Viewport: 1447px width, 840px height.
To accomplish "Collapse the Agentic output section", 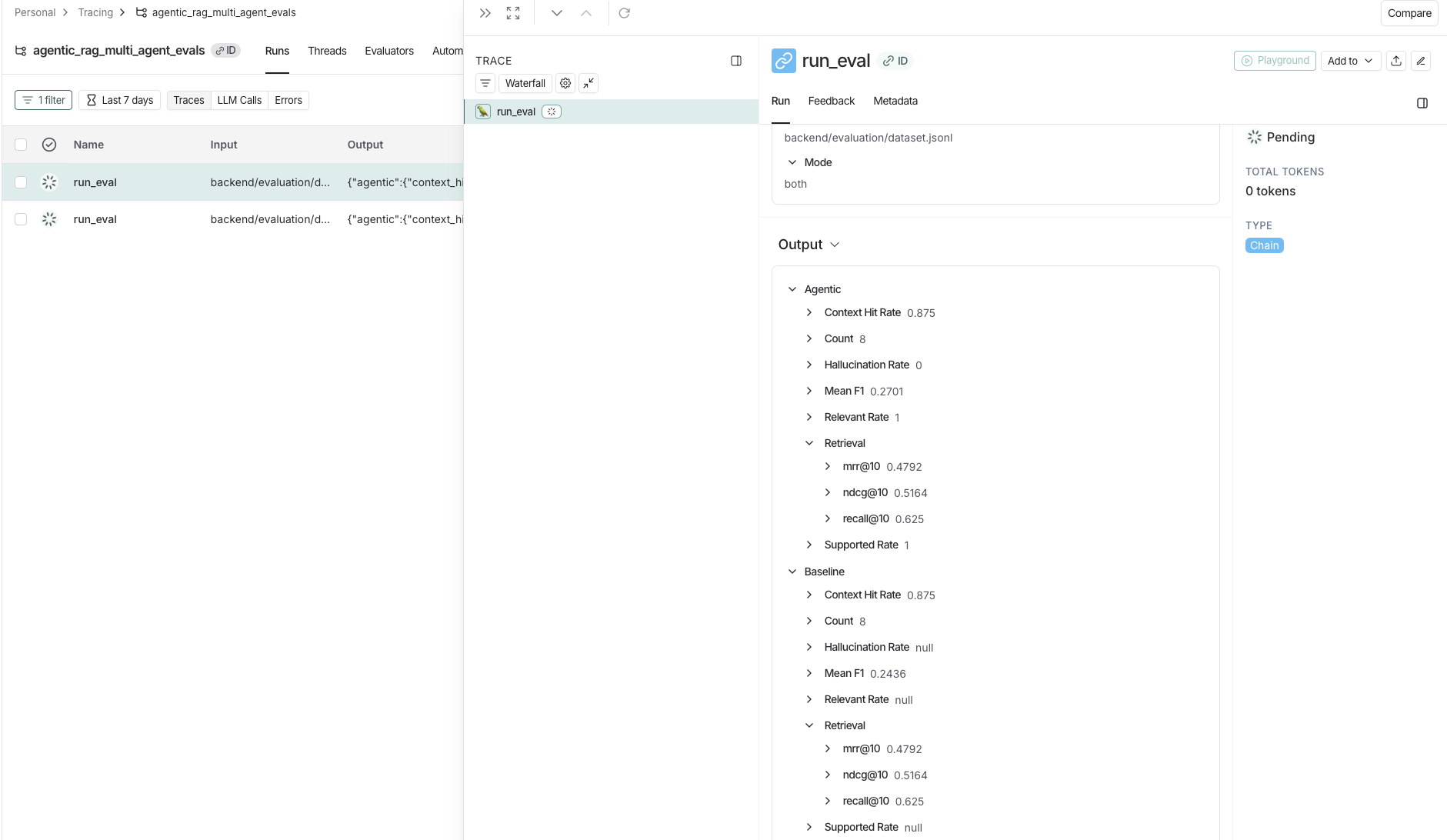I will pos(792,289).
